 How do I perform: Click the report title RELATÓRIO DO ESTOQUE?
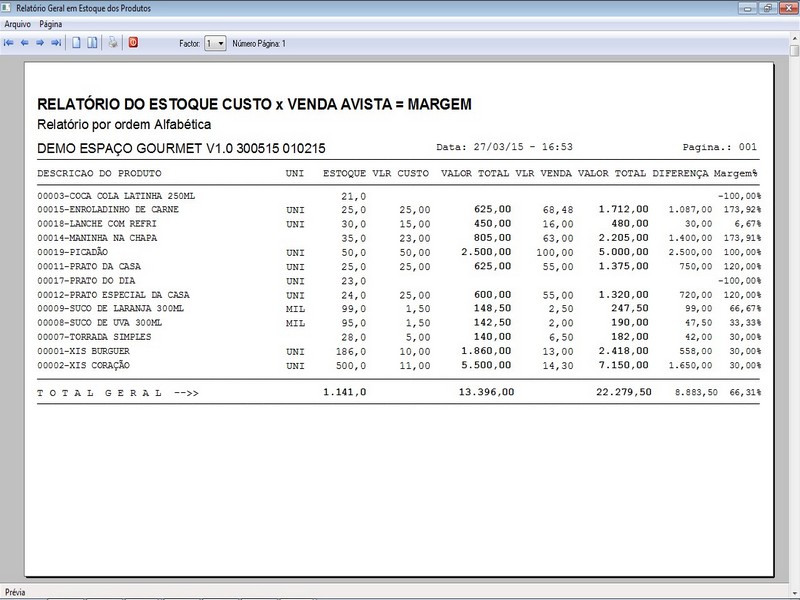click(255, 104)
